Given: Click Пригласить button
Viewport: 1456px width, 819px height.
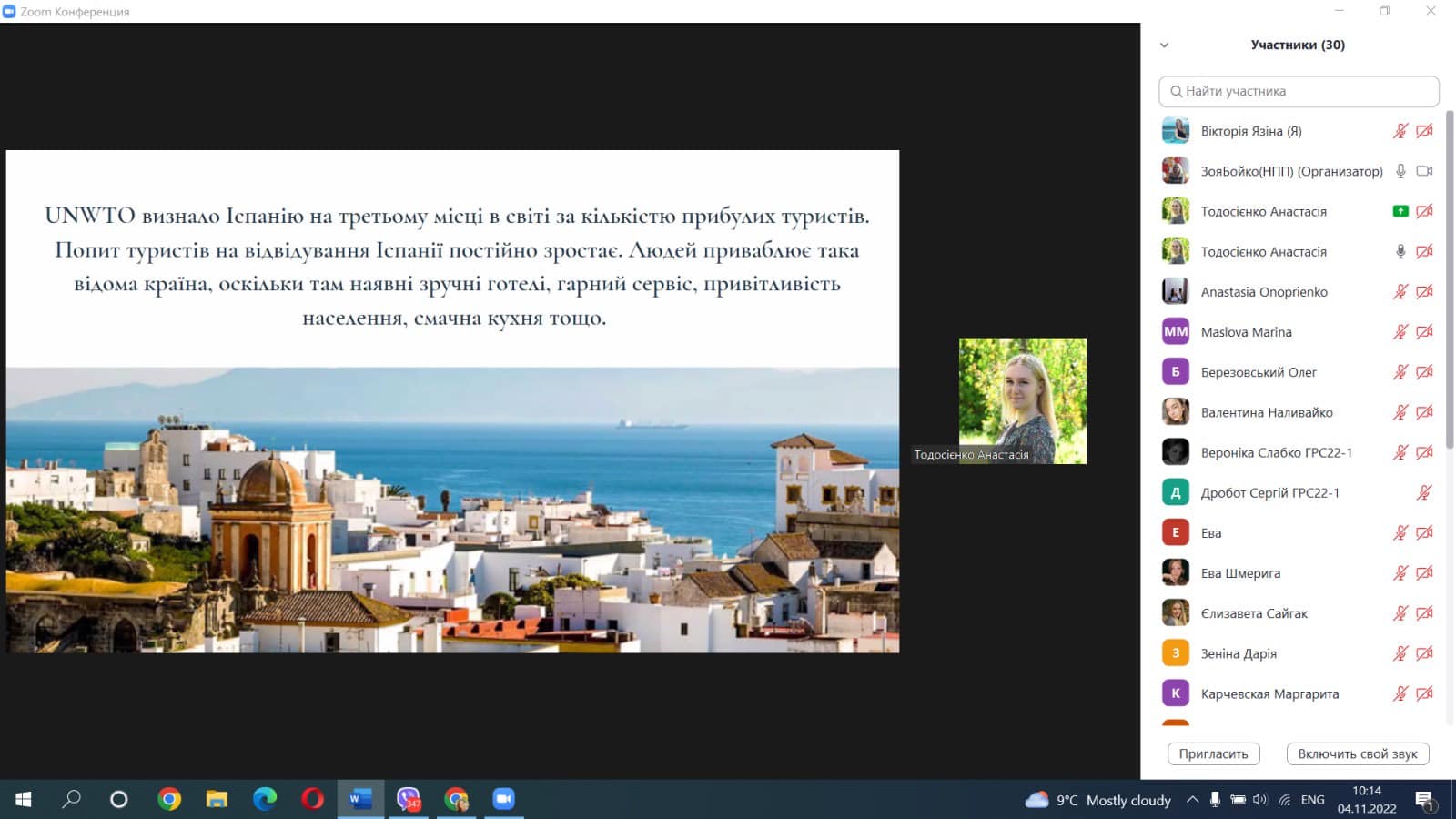Looking at the screenshot, I should (1213, 753).
